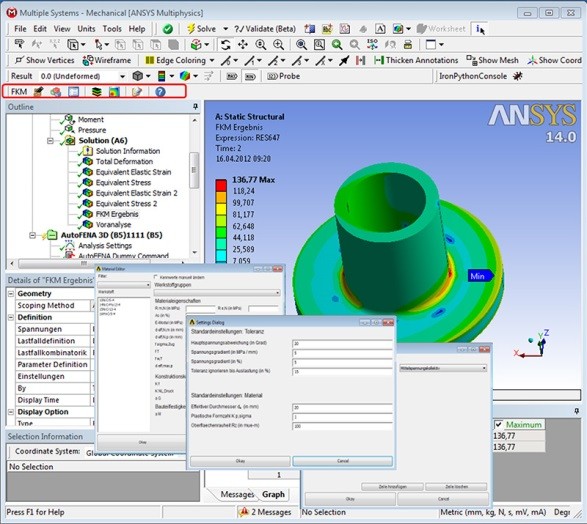Collapse the Geometry section in Details
This screenshot has height=524, width=587.
coord(11,293)
